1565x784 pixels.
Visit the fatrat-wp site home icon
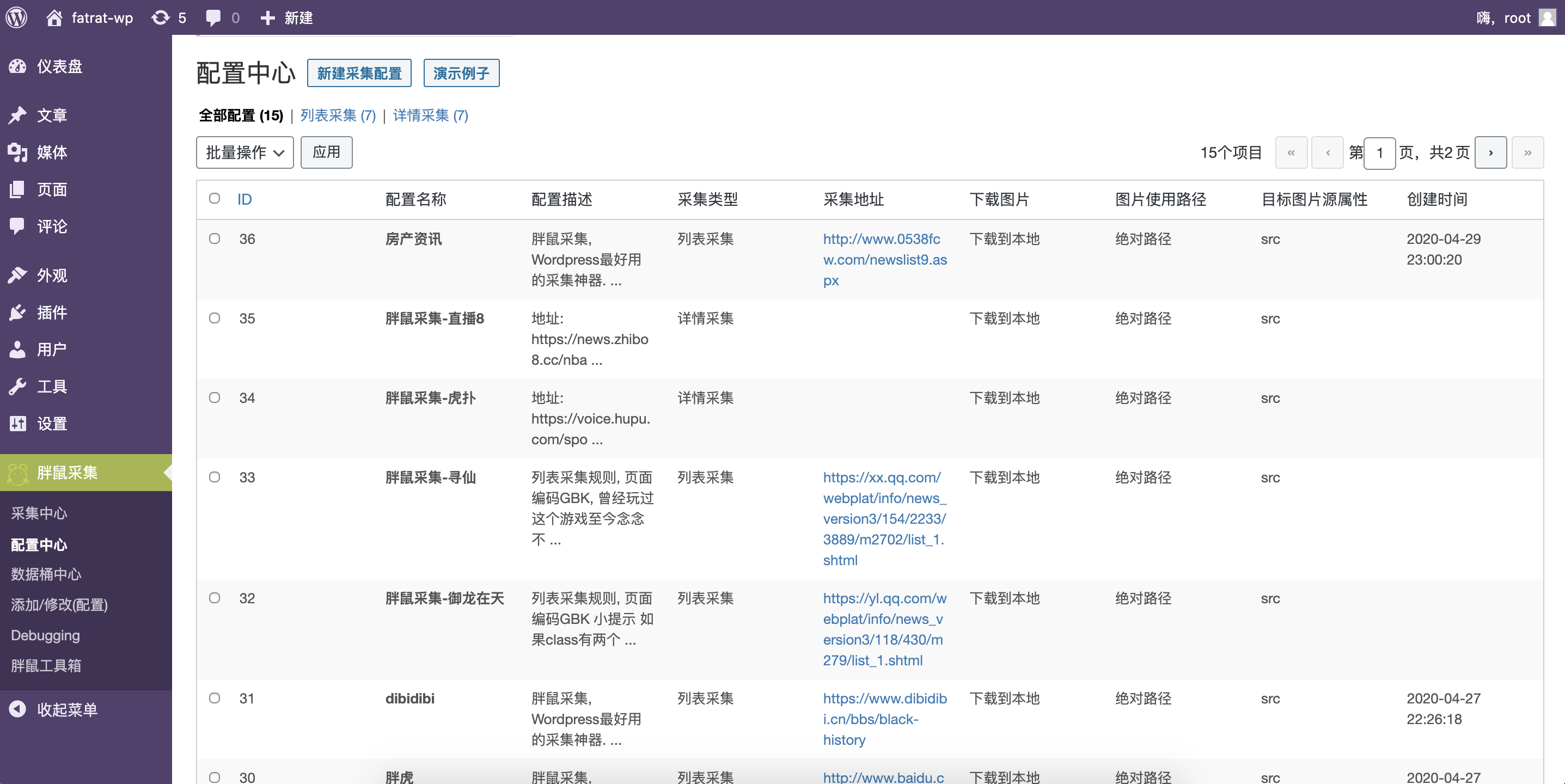[54, 17]
